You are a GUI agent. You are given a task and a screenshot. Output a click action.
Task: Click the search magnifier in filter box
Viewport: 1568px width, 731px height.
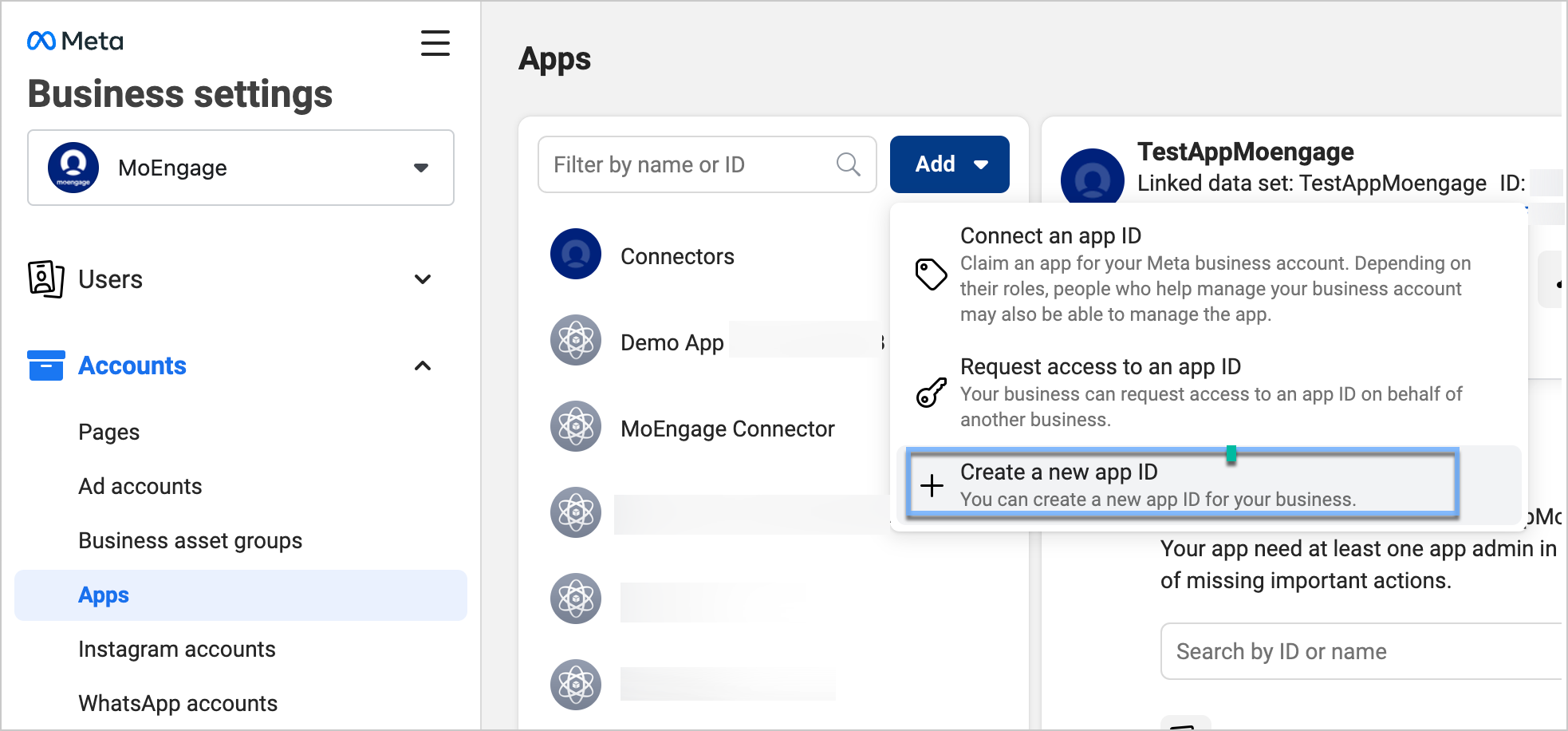[x=848, y=164]
